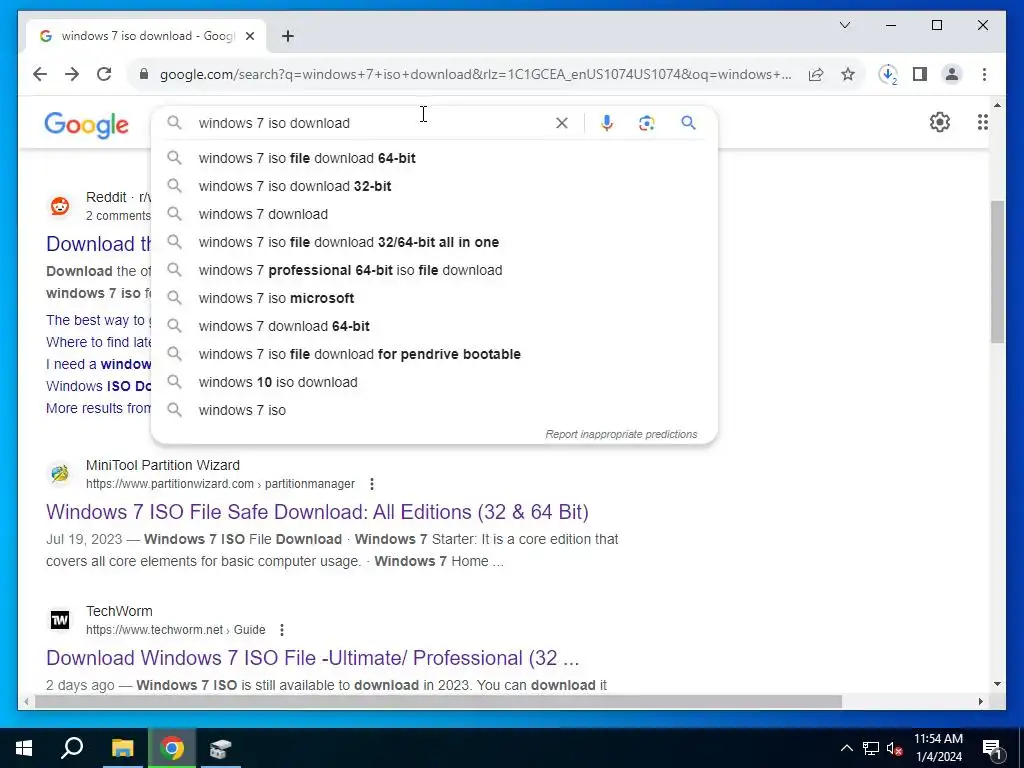Image resolution: width=1024 pixels, height=768 pixels.
Task: Click into the Google search text field
Action: coord(372,123)
